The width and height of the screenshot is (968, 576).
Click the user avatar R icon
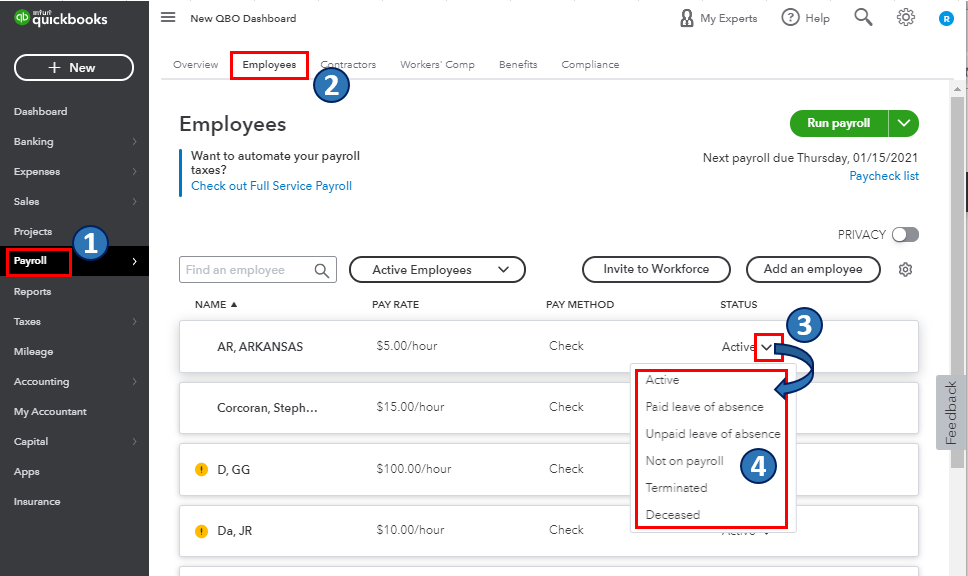click(946, 18)
